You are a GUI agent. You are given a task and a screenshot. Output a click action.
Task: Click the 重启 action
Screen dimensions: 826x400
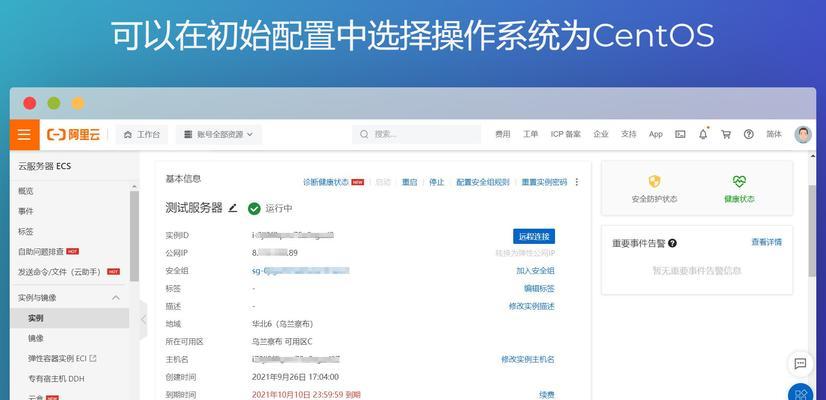[x=409, y=182]
